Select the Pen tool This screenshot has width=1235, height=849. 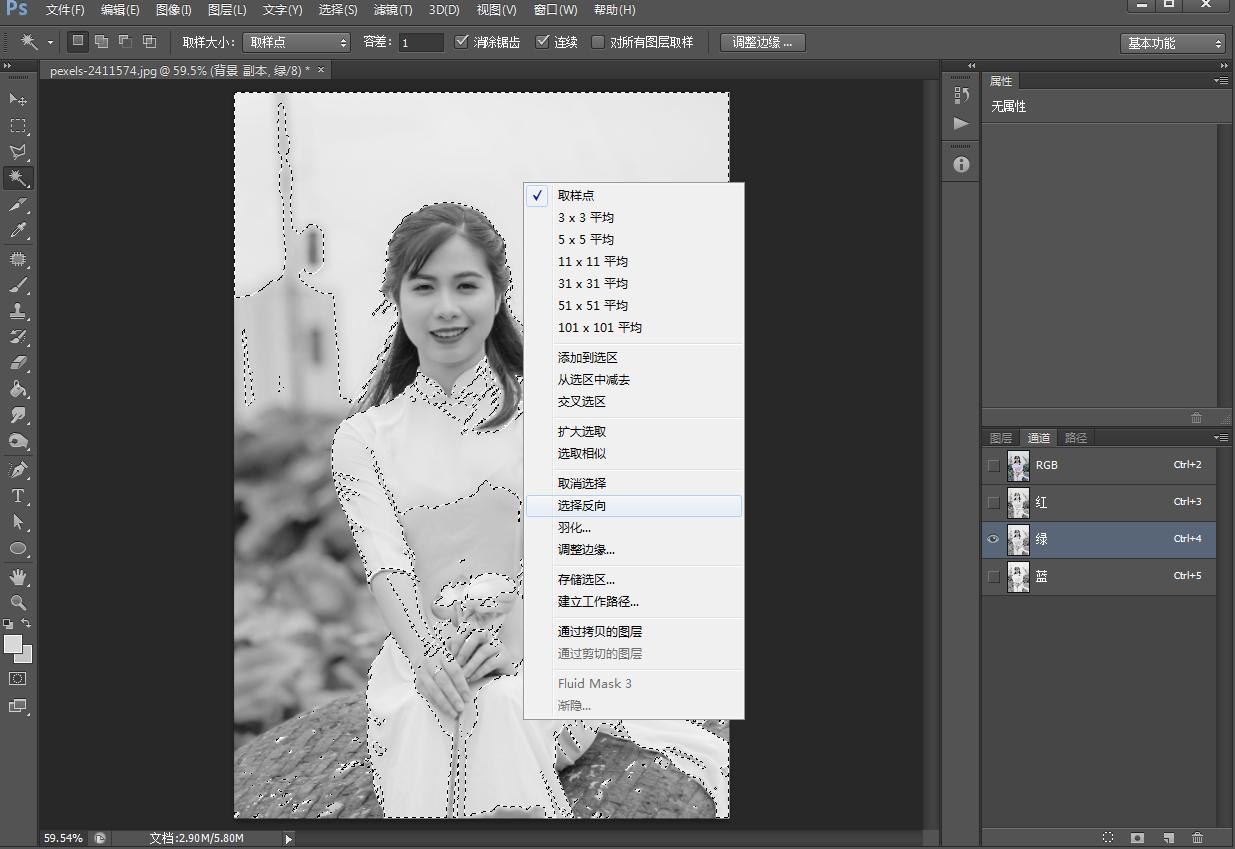[x=18, y=469]
